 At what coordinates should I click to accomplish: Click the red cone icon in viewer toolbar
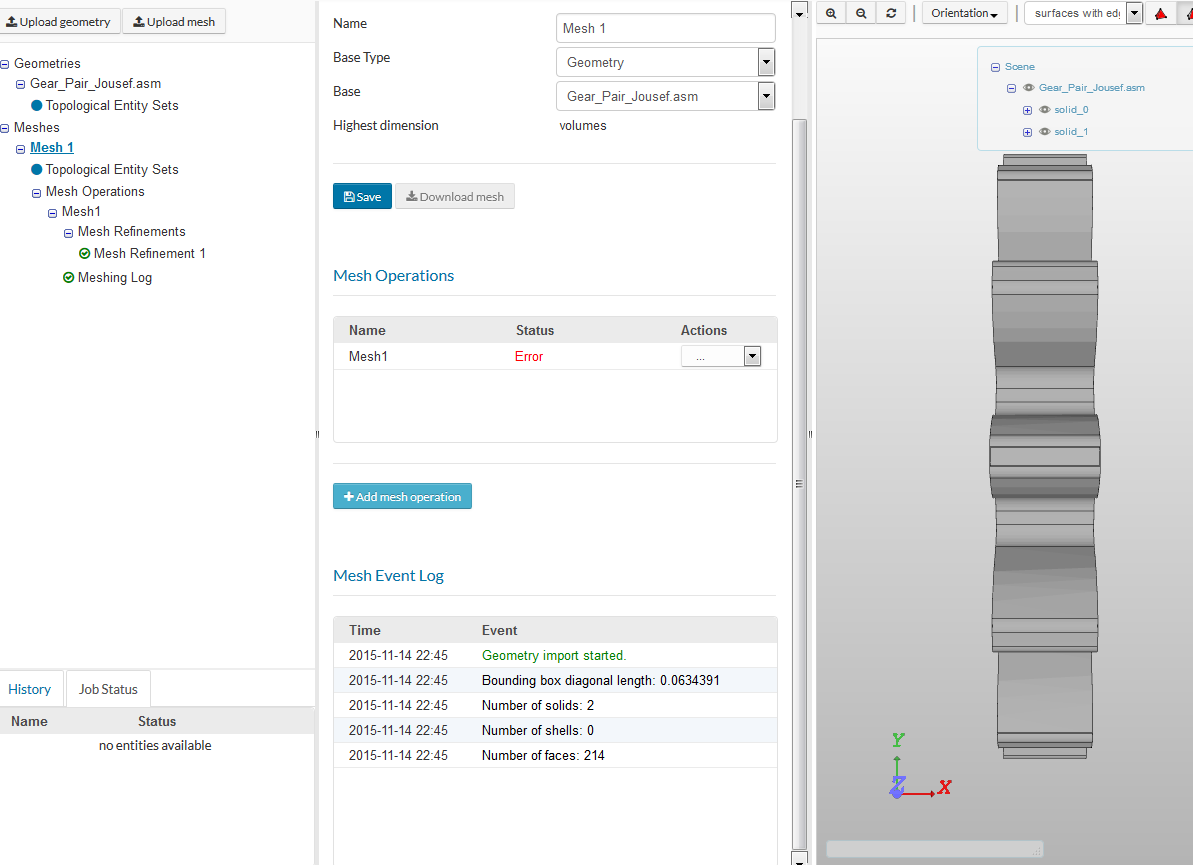point(1160,13)
